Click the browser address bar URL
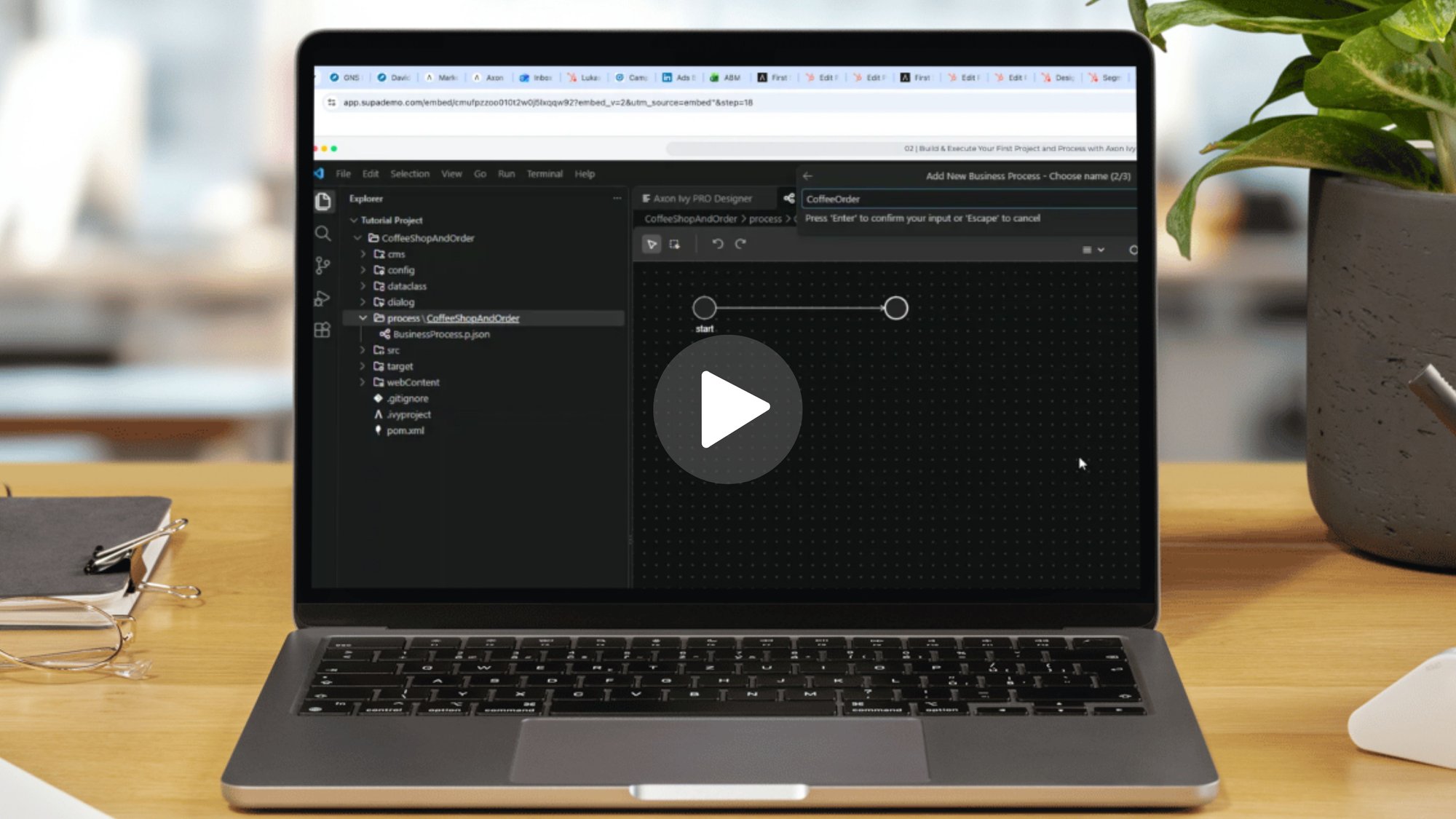Image resolution: width=1456 pixels, height=819 pixels. tap(547, 103)
